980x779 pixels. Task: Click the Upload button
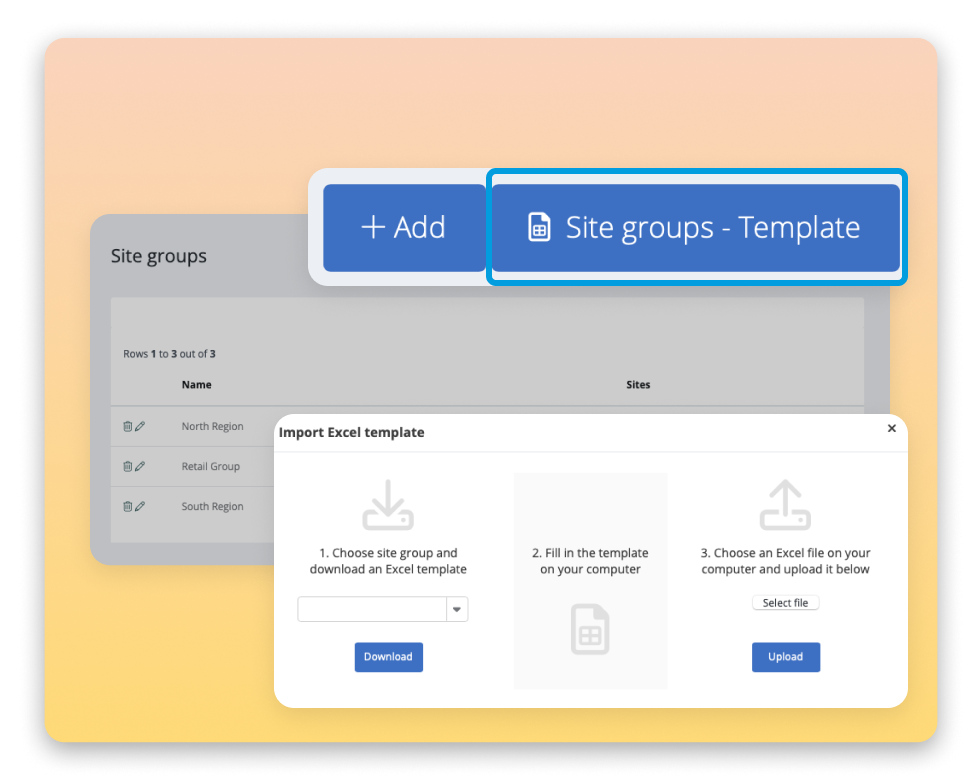(x=786, y=657)
